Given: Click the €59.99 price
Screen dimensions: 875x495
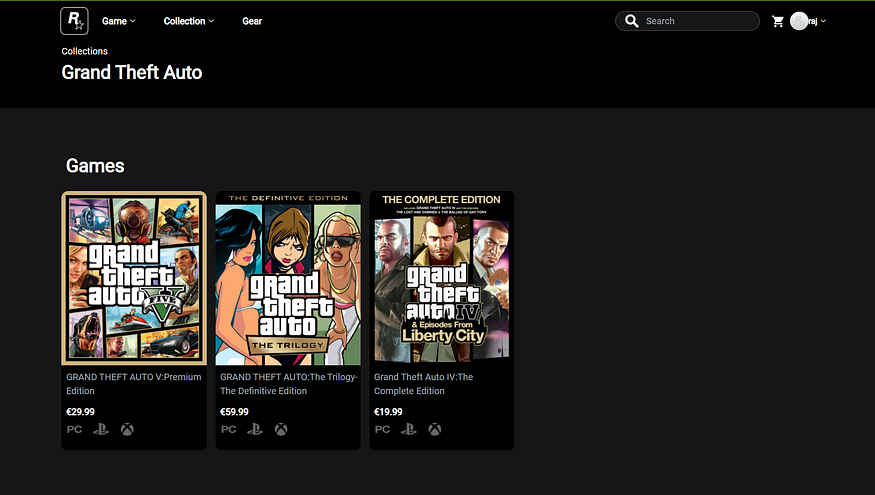Looking at the screenshot, I should point(234,412).
